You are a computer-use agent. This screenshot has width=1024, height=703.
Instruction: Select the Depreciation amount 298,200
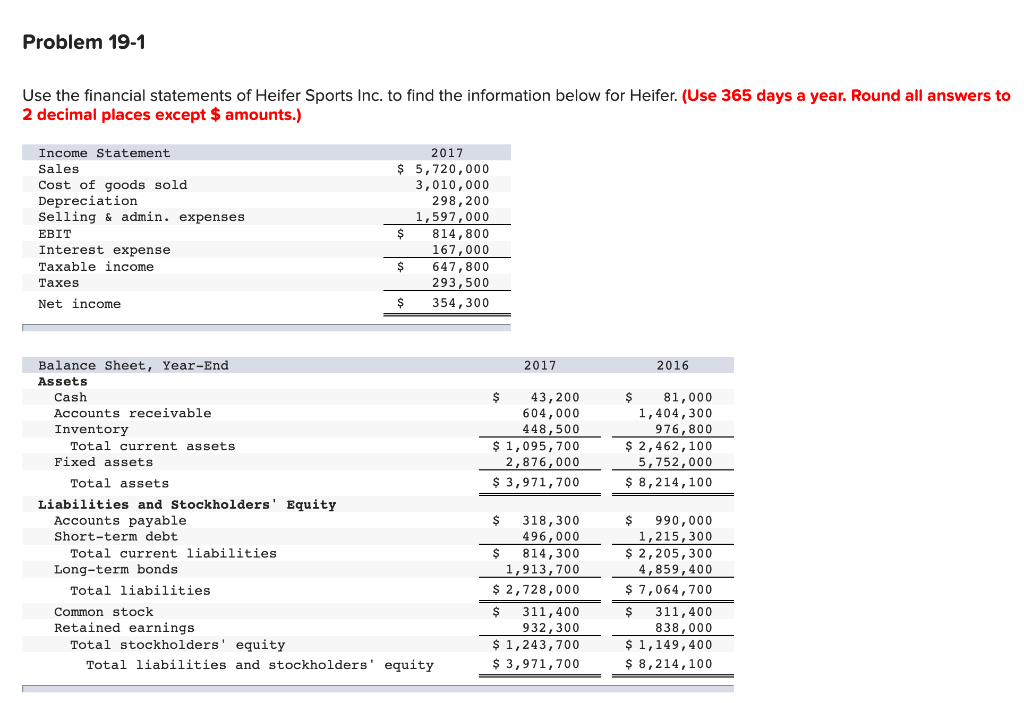[x=459, y=200]
